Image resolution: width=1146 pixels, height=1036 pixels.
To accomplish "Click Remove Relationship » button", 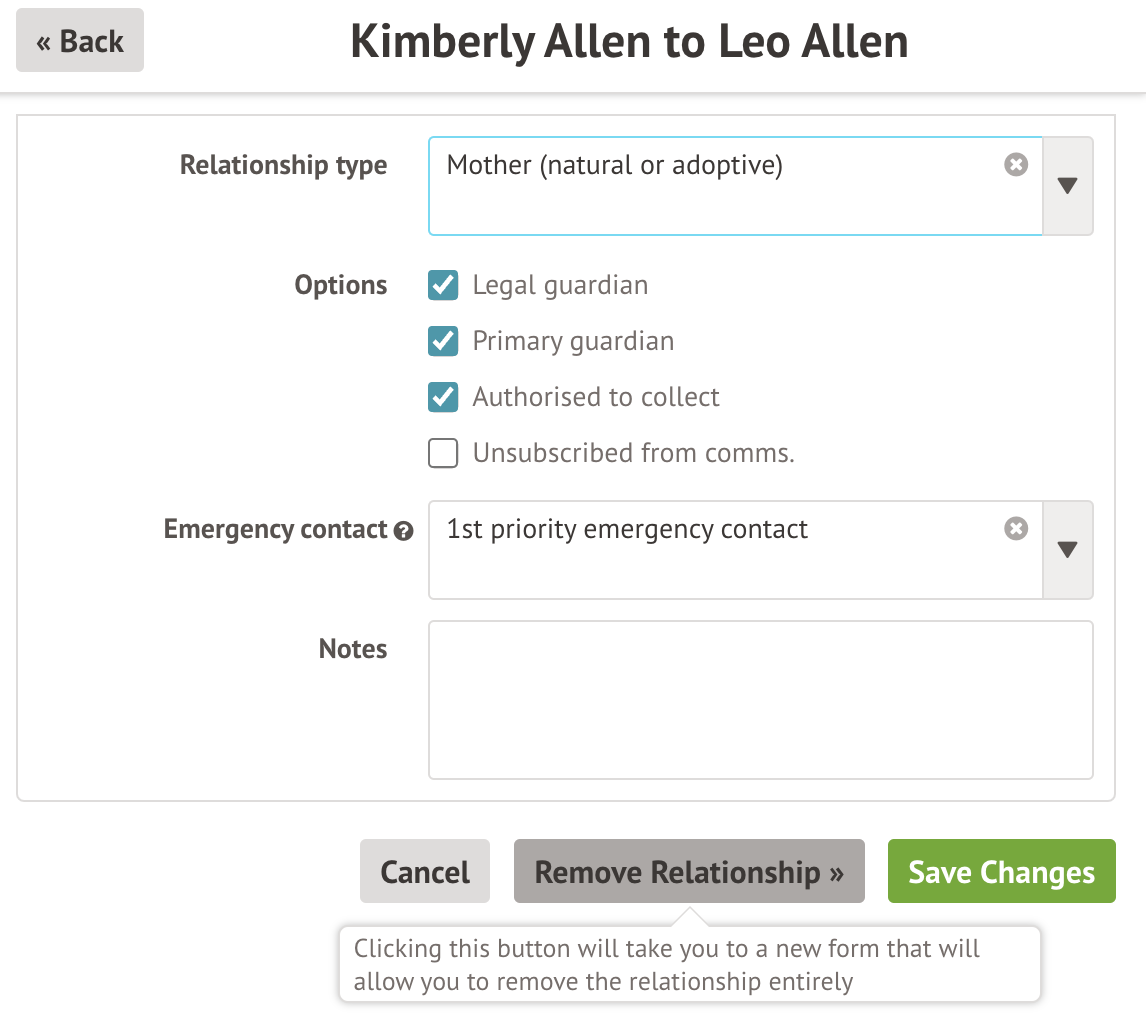I will [x=689, y=871].
